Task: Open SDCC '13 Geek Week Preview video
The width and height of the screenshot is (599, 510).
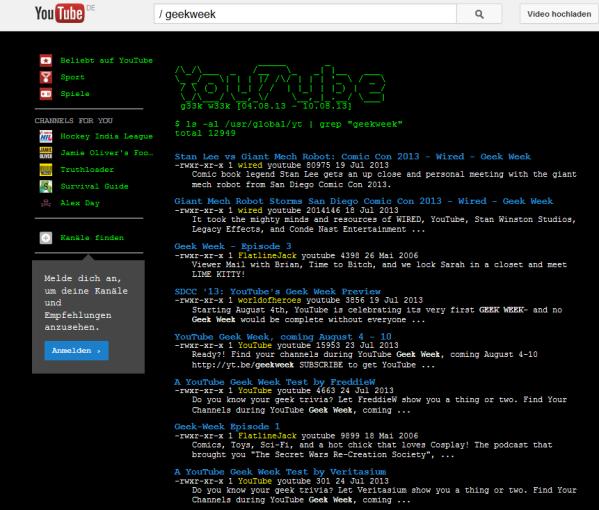Action: (x=278, y=291)
